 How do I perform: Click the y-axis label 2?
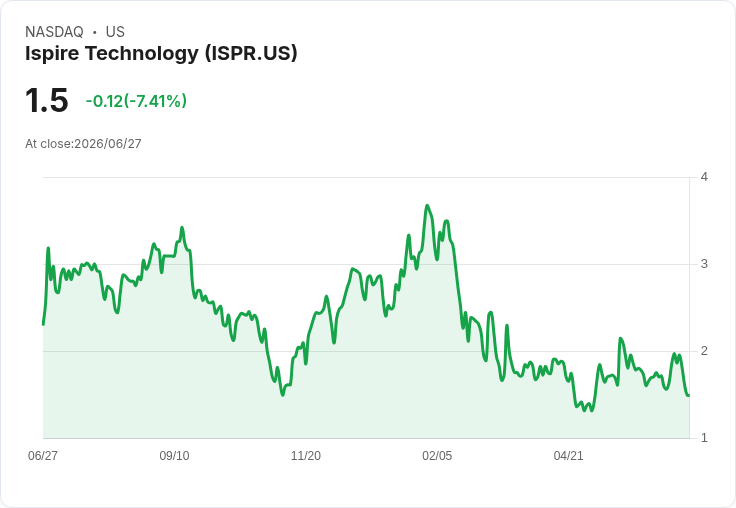pyautogui.click(x=704, y=351)
